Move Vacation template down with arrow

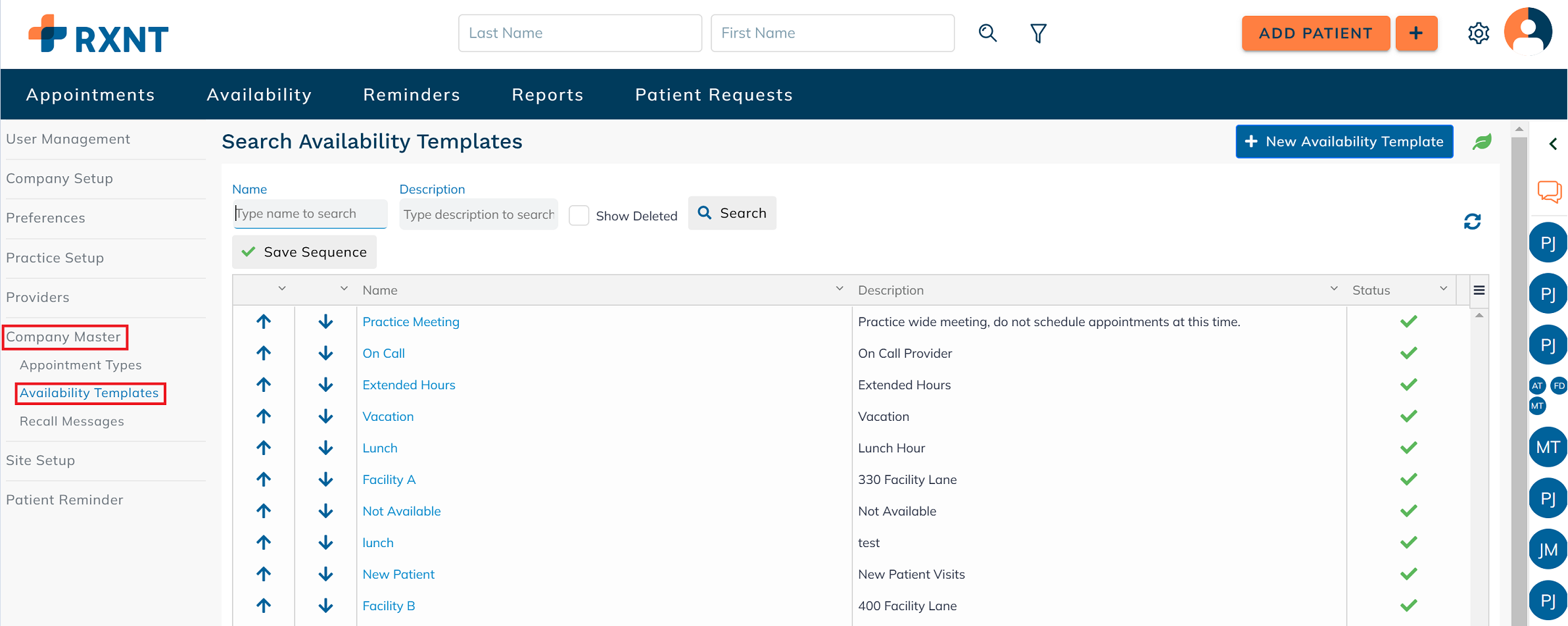[325, 416]
